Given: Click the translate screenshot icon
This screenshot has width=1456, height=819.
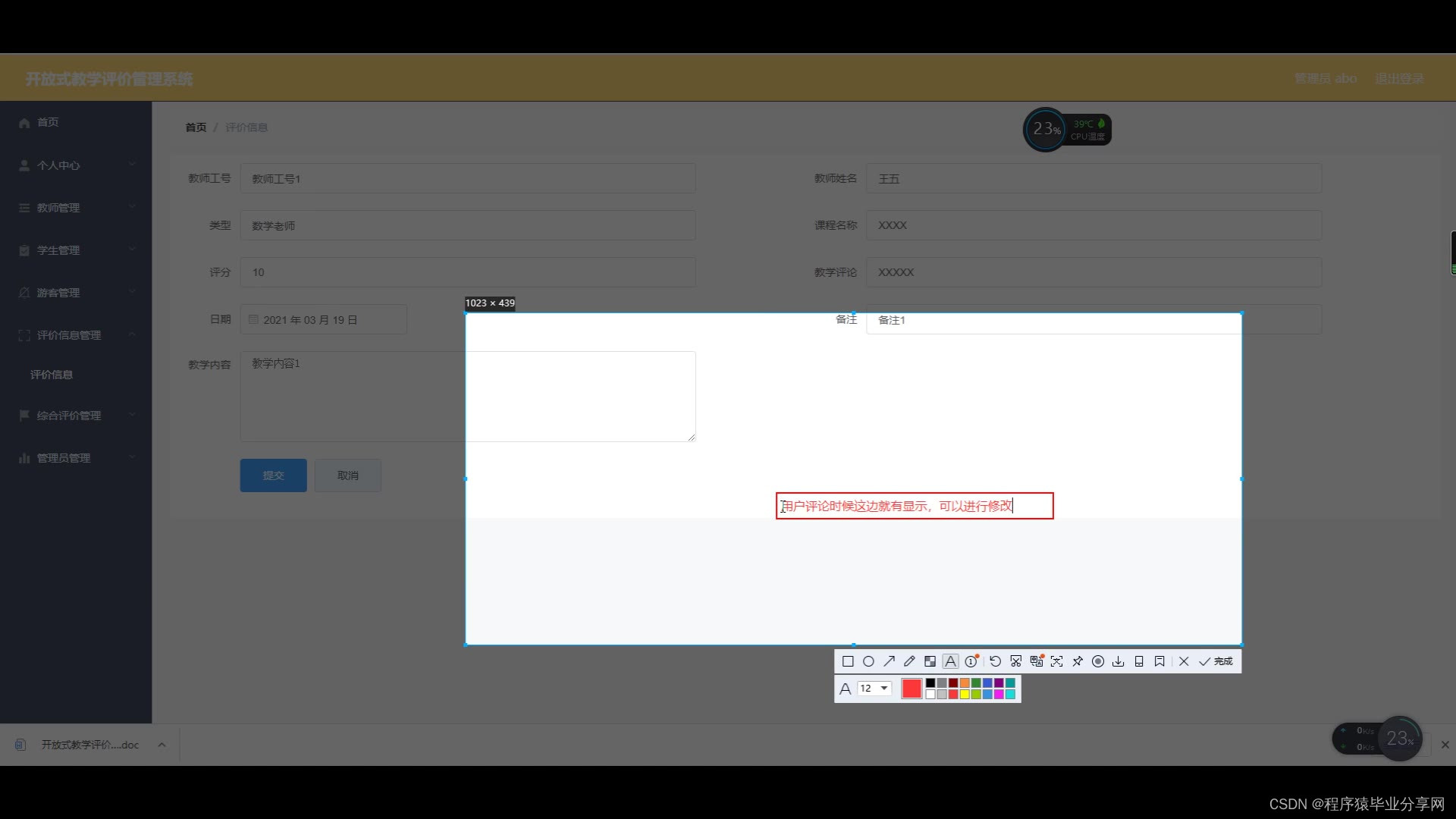Looking at the screenshot, I should (1037, 661).
